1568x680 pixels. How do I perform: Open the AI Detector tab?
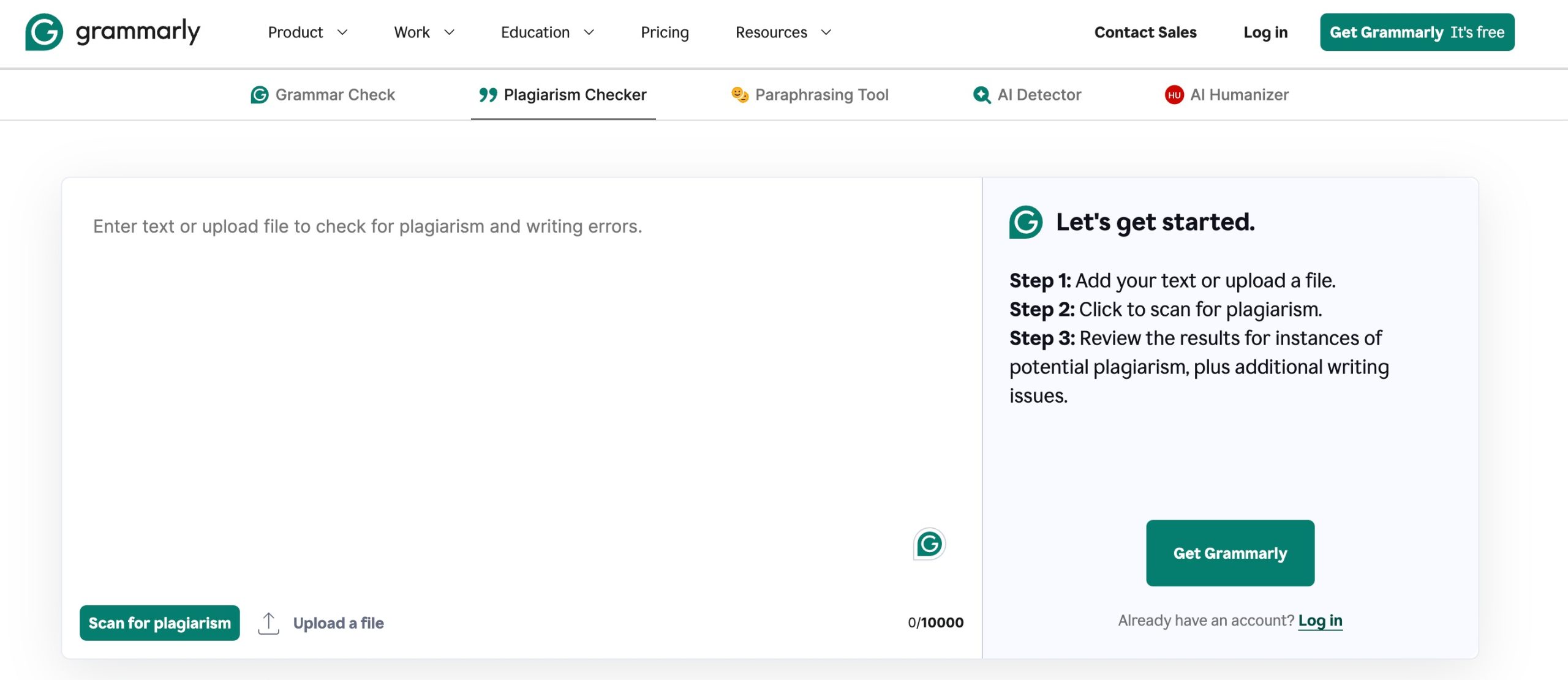(x=1027, y=95)
